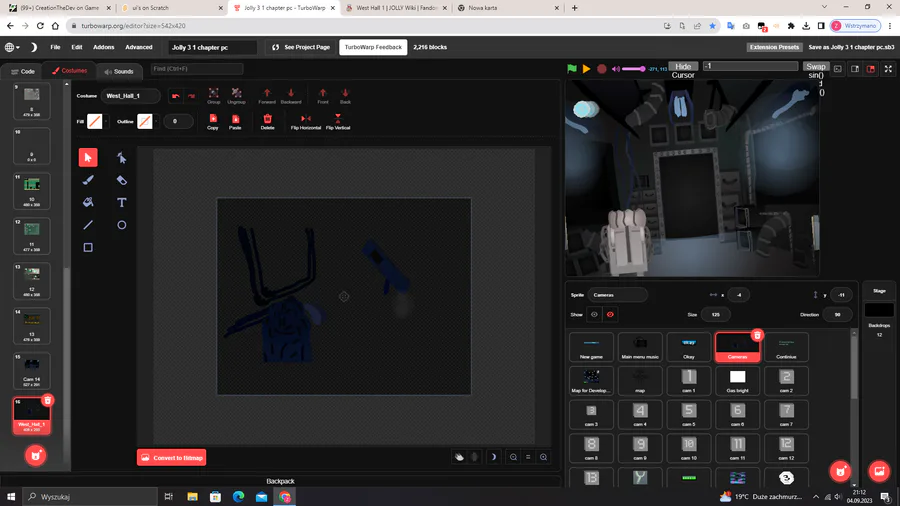Viewport: 900px width, 506px height.
Task: Click the Swap button above the stage
Action: pos(815,67)
